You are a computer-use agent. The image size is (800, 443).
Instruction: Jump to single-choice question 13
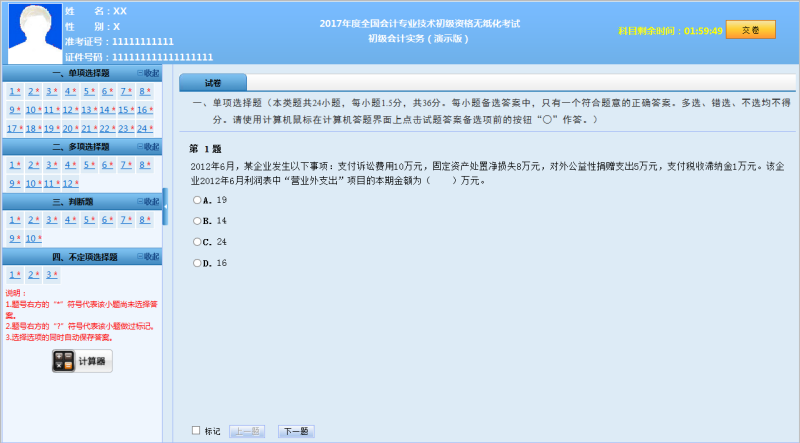[x=86, y=110]
